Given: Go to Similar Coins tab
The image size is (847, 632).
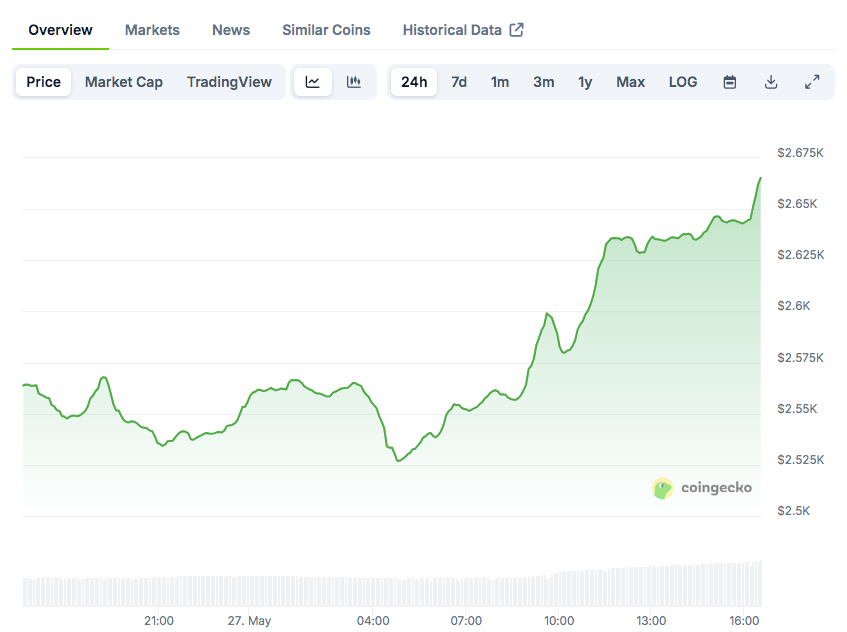Looking at the screenshot, I should point(326,30).
